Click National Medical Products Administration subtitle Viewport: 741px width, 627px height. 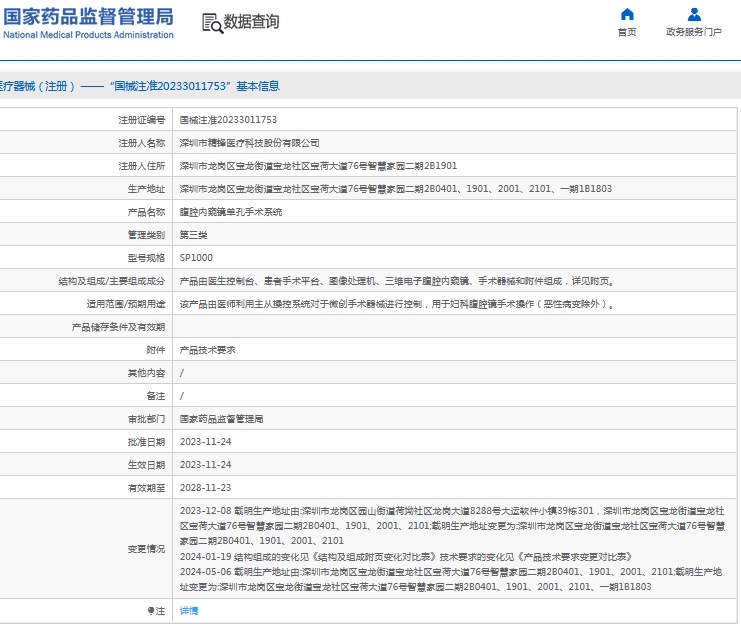[x=88, y=35]
